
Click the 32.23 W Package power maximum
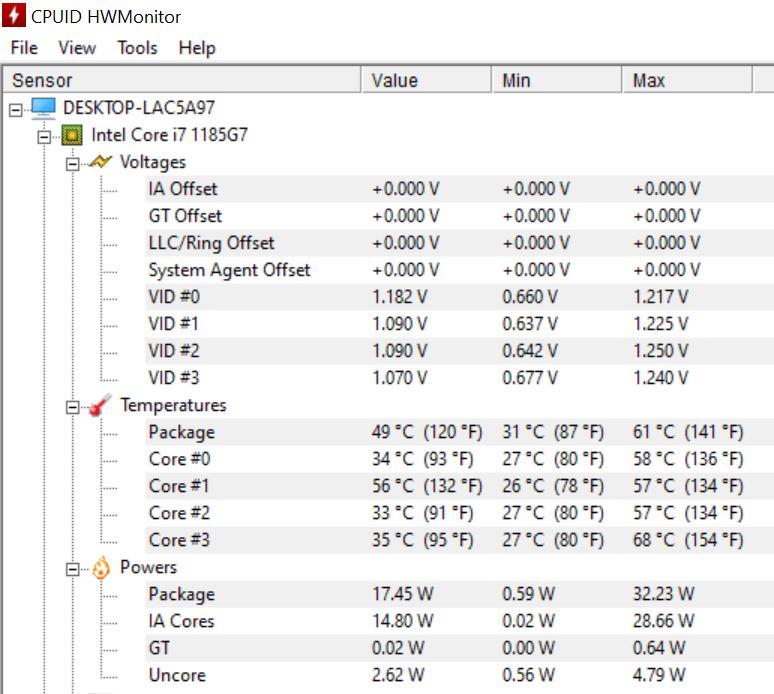(664, 594)
